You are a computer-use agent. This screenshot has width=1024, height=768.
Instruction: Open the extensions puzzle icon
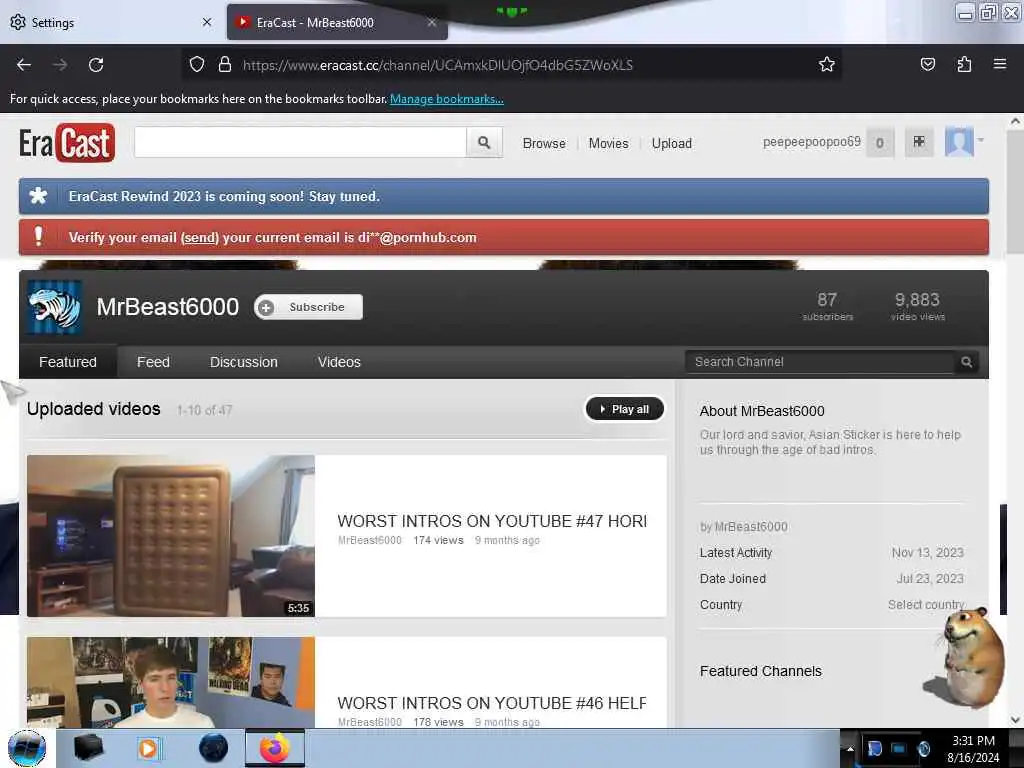(x=964, y=64)
